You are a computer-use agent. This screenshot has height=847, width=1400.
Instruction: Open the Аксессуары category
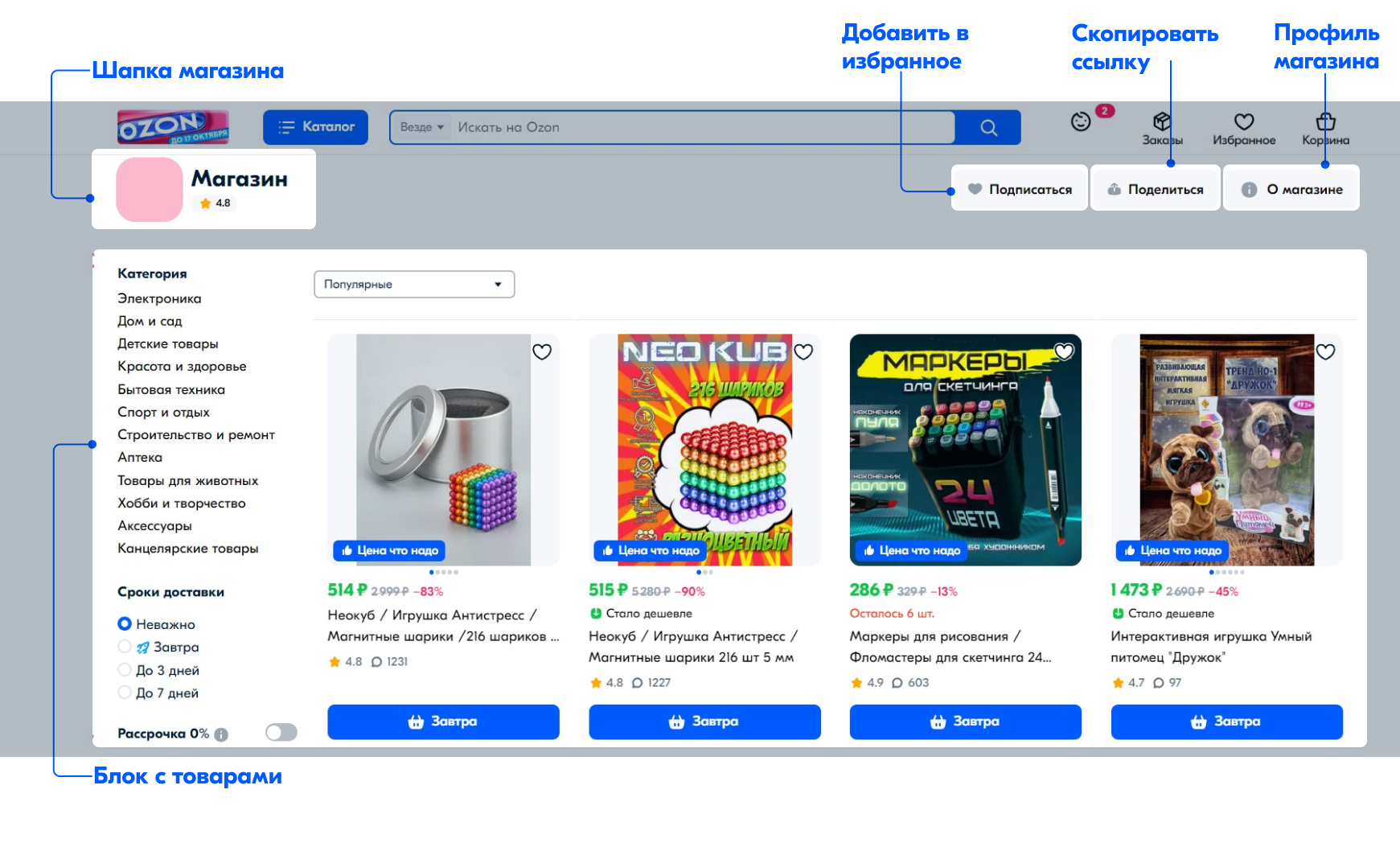pyautogui.click(x=154, y=525)
